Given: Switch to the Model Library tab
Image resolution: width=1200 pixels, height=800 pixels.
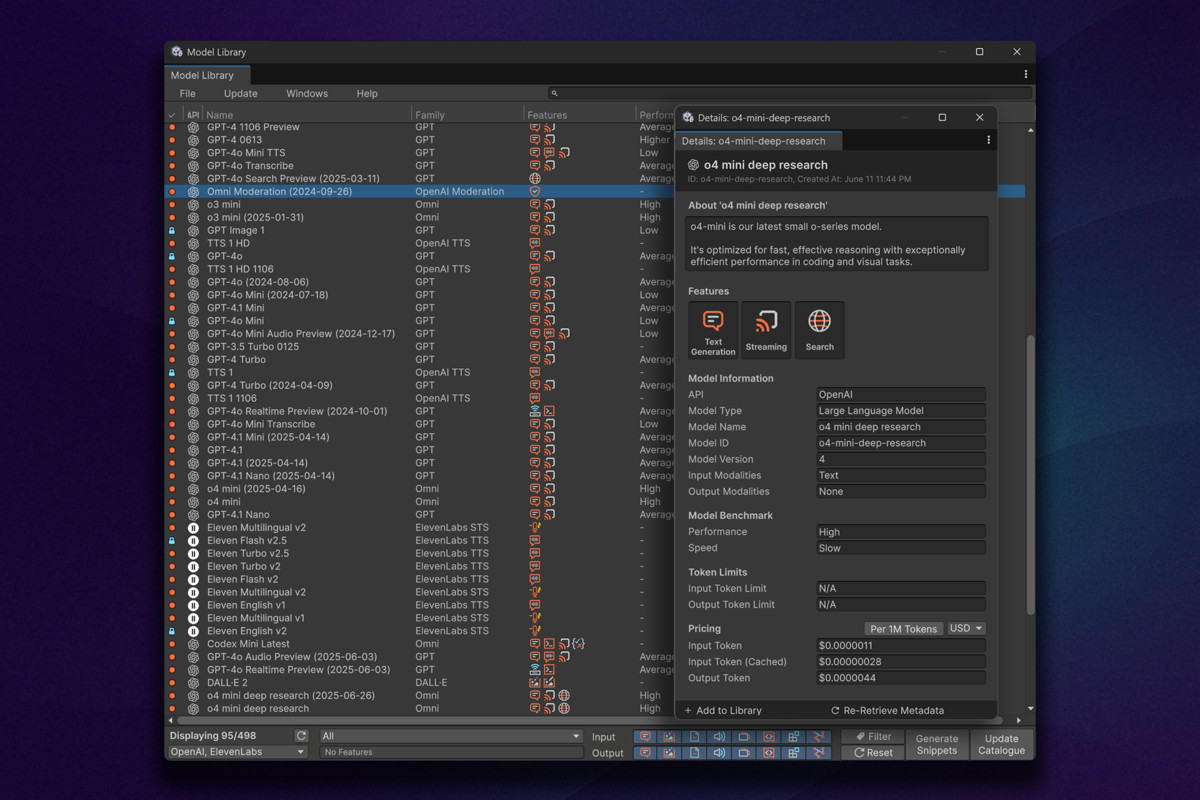Looking at the screenshot, I should coord(206,75).
